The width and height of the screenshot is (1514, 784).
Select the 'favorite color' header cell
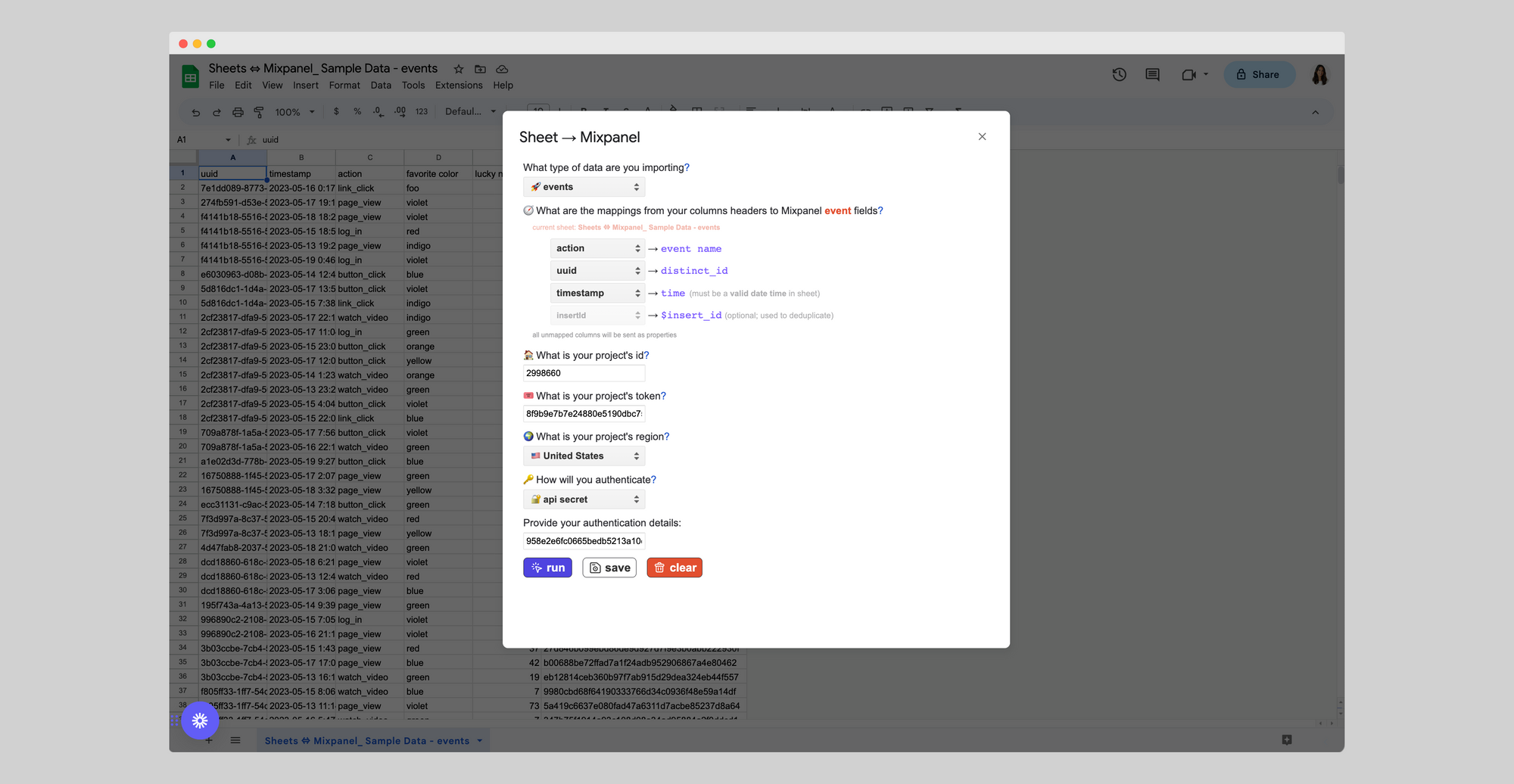pyautogui.click(x=438, y=174)
